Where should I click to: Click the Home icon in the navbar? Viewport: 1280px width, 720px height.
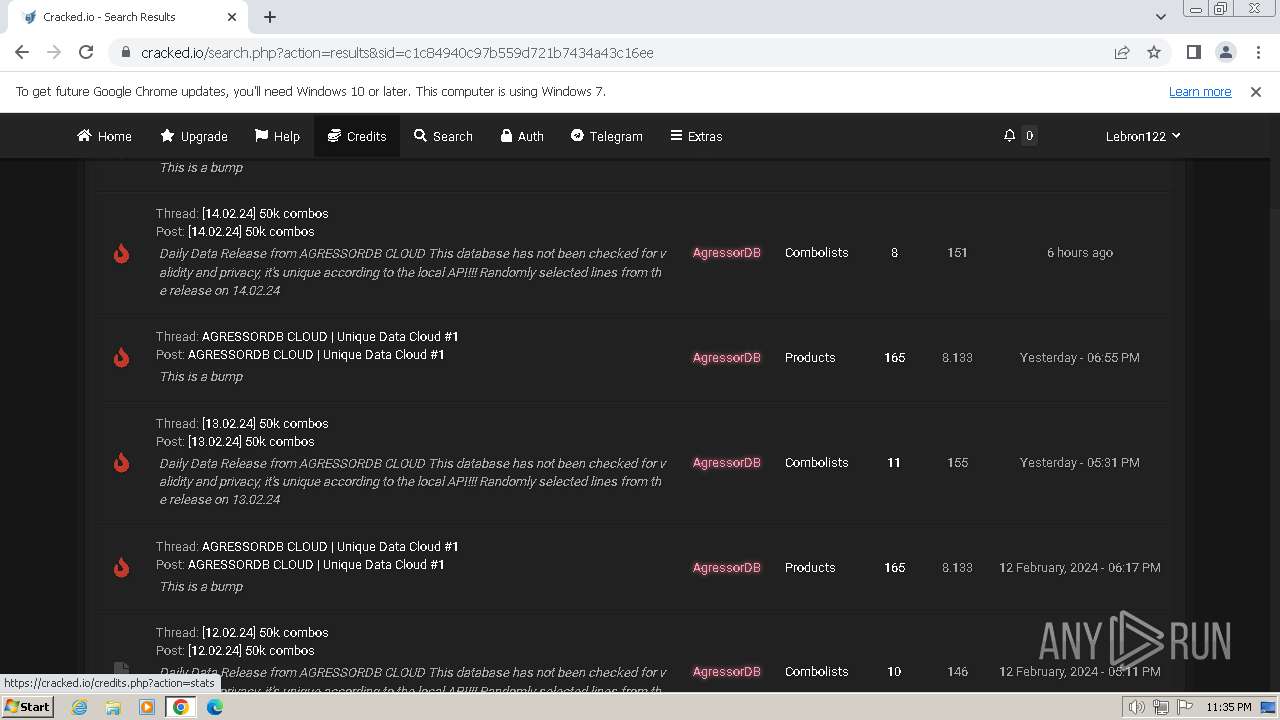(x=84, y=136)
